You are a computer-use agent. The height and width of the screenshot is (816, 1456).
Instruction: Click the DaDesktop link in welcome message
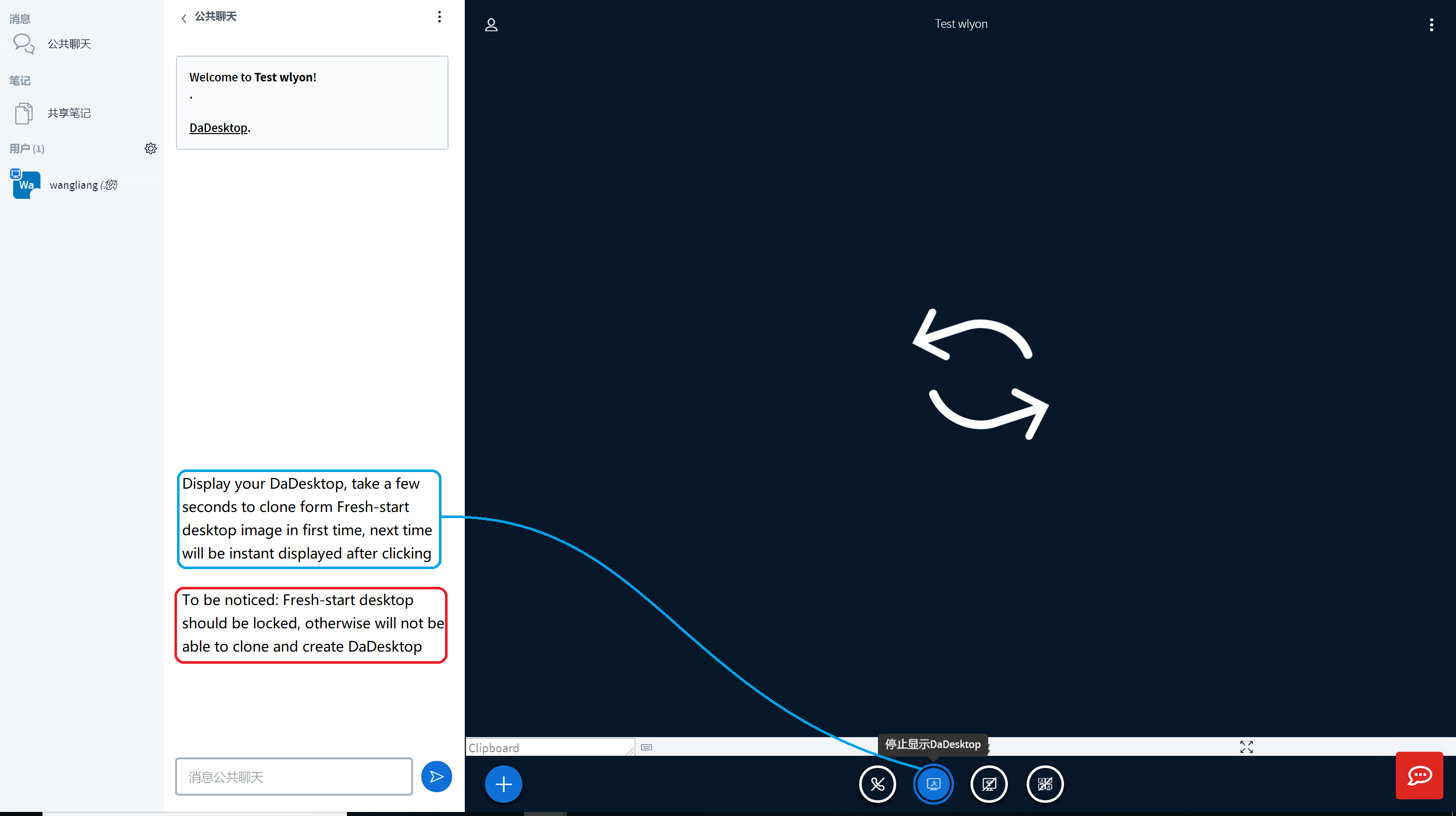[218, 128]
